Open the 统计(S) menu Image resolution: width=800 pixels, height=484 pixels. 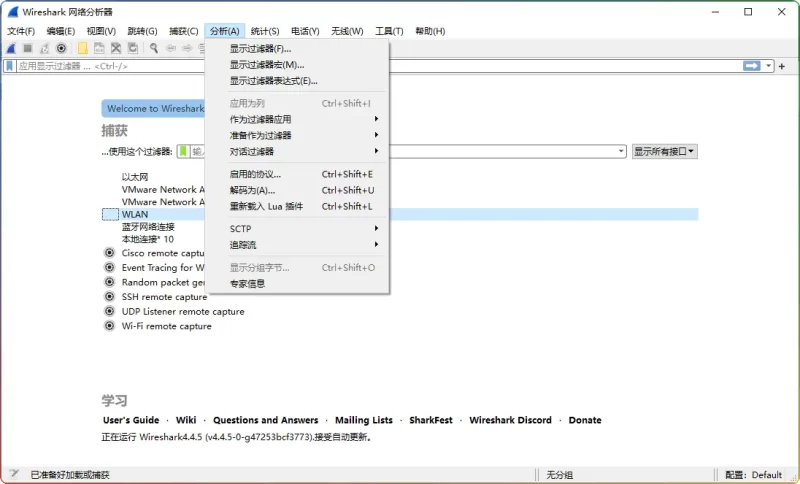tap(265, 31)
